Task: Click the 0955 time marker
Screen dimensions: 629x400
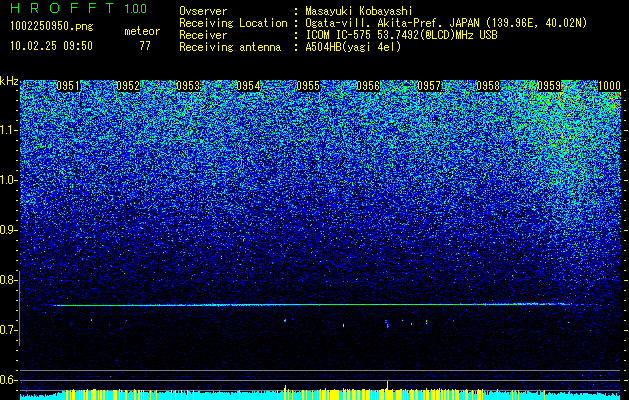Action: point(308,86)
